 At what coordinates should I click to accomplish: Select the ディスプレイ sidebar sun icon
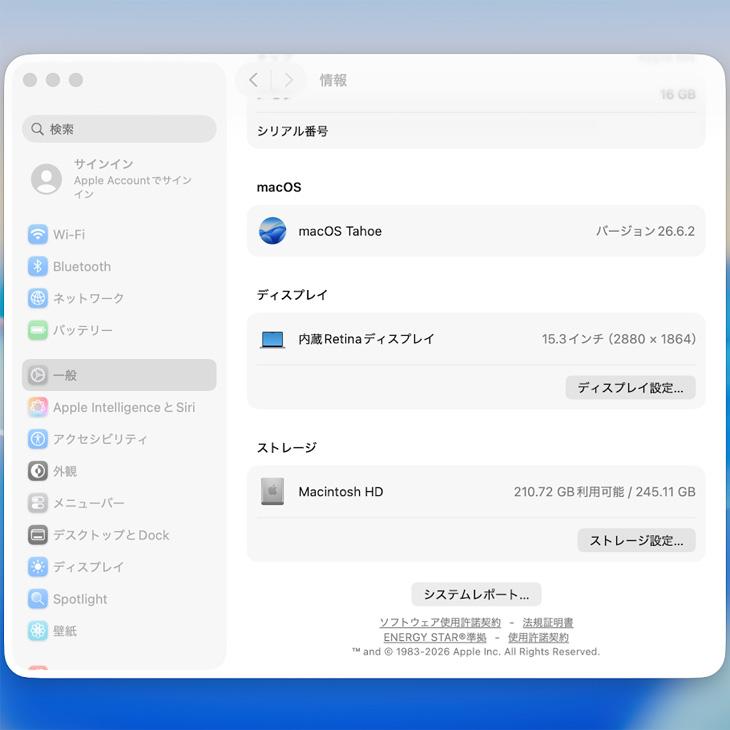tap(38, 567)
